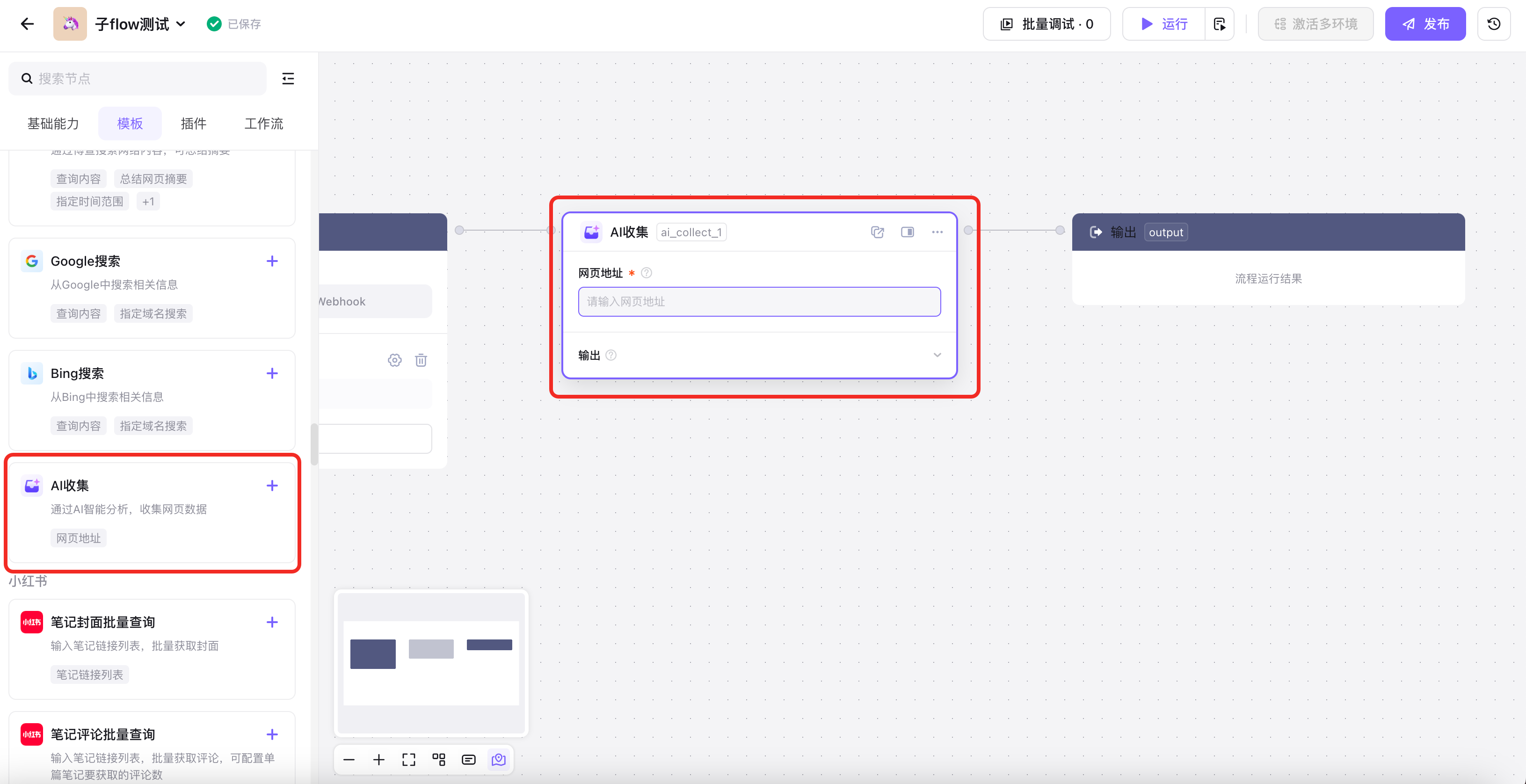The width and height of the screenshot is (1526, 784).
Task: Click 指定域名搜索 tag under Google搜索
Action: point(153,313)
